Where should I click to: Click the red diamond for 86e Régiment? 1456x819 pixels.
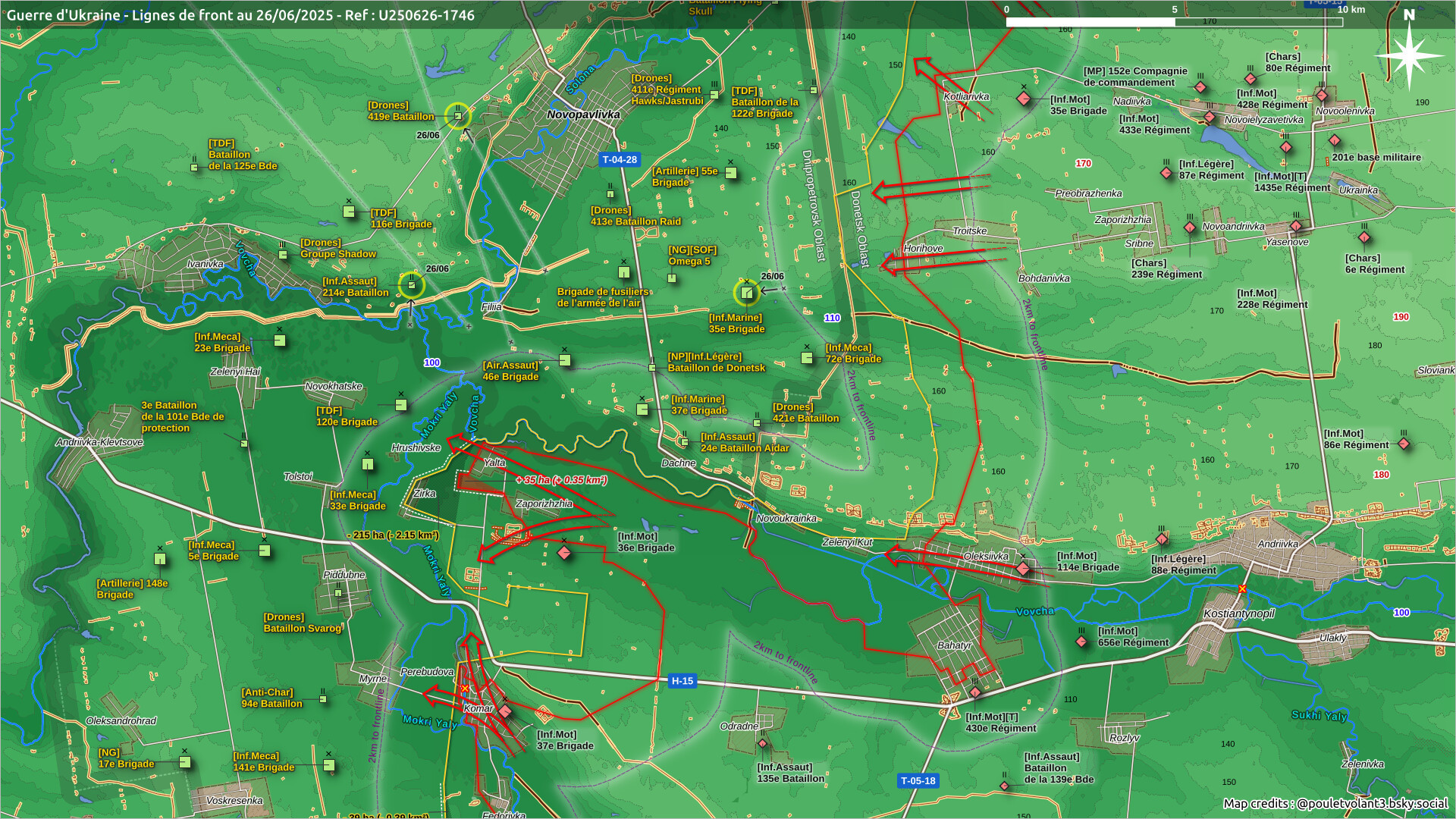[x=1404, y=444]
